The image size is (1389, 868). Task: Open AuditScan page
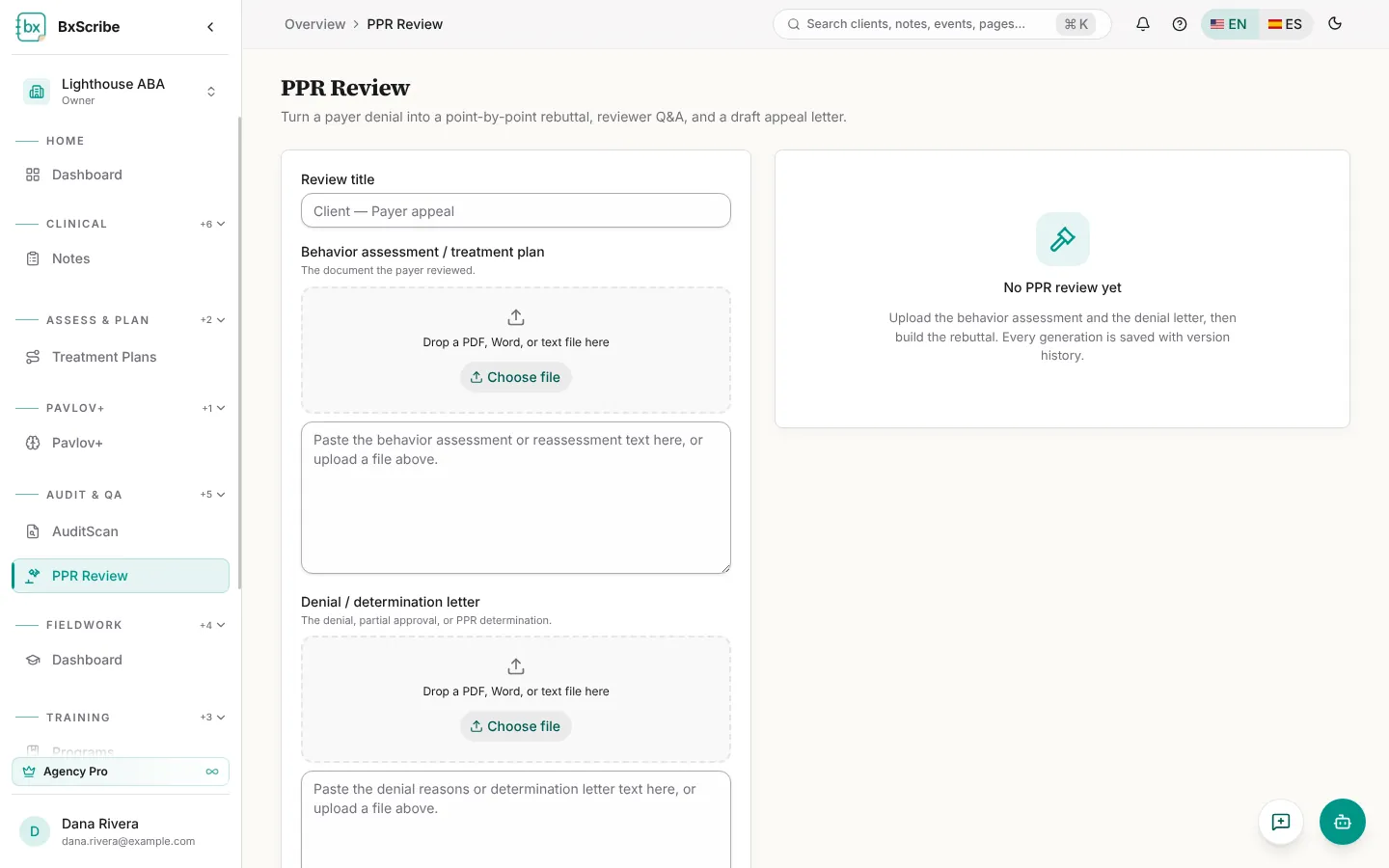coord(121,531)
